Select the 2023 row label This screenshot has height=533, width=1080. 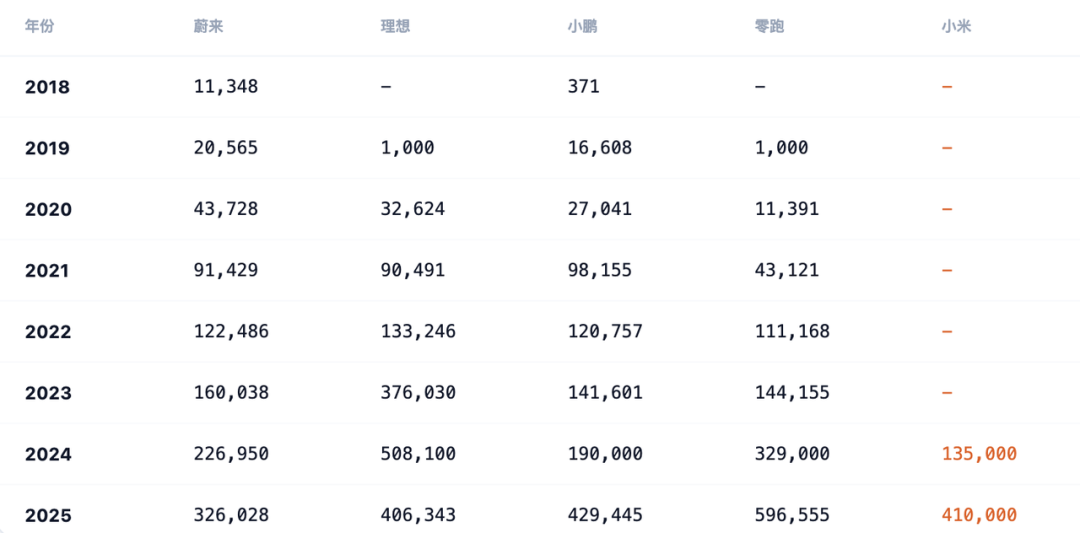coord(47,393)
